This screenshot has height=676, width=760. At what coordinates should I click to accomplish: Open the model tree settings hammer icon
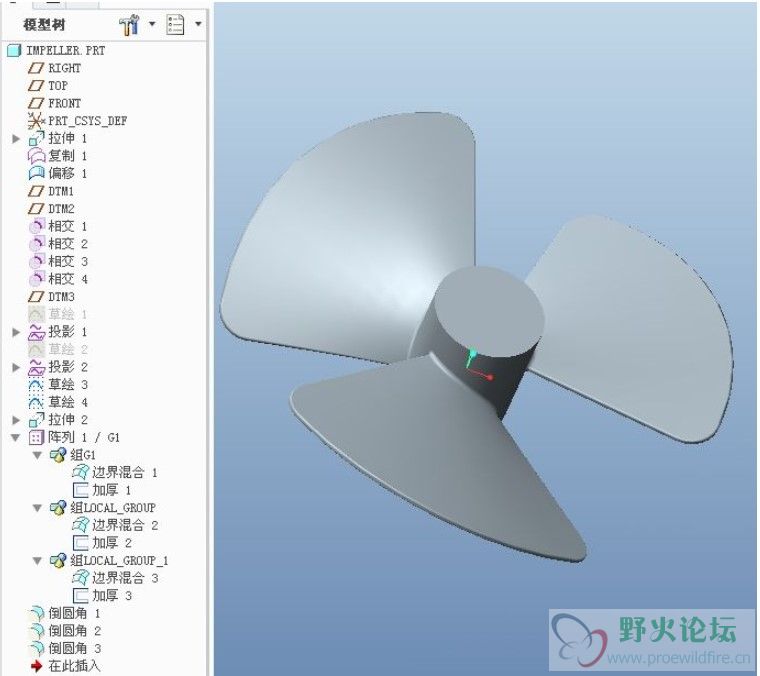[129, 25]
